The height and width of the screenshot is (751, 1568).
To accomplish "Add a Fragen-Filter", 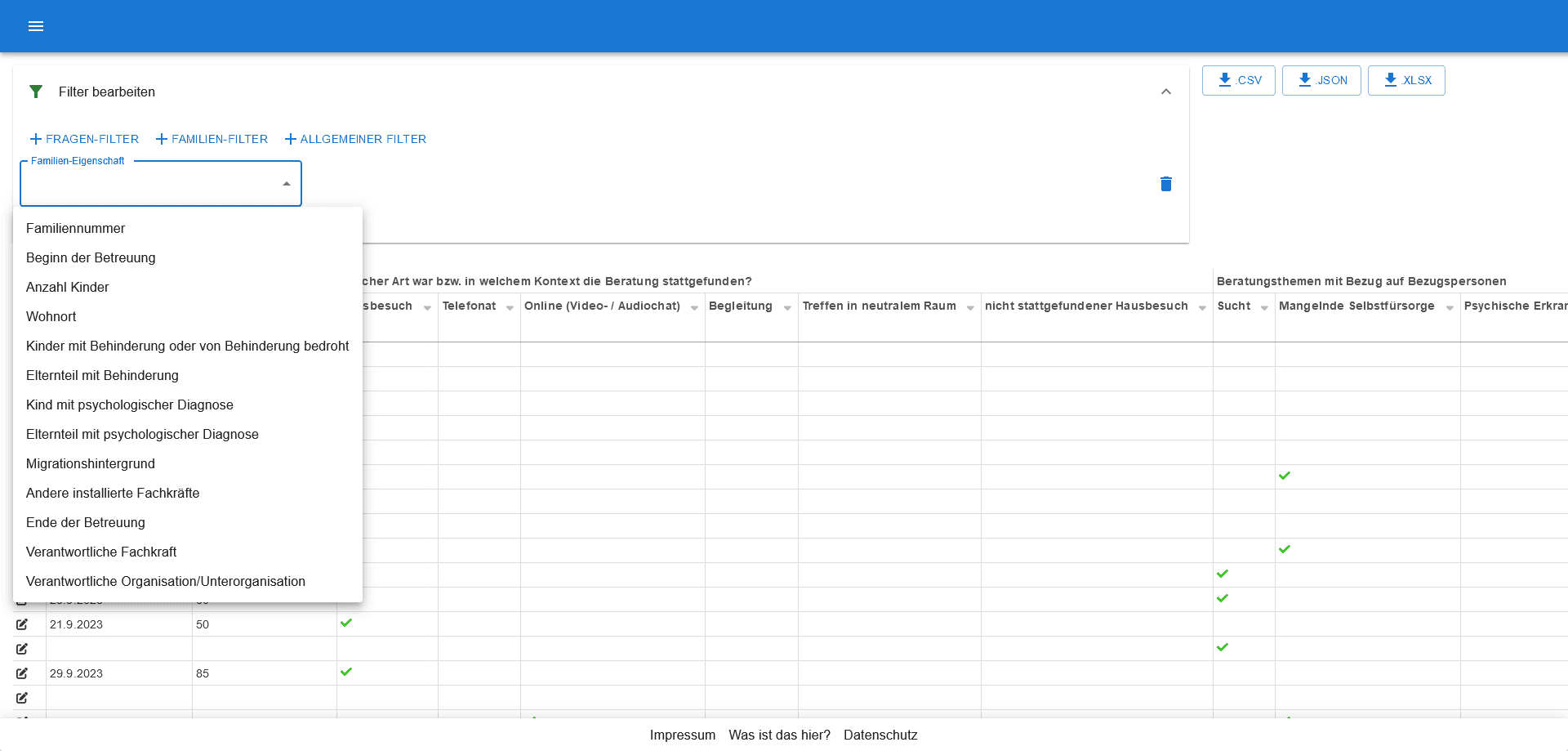I will (84, 139).
